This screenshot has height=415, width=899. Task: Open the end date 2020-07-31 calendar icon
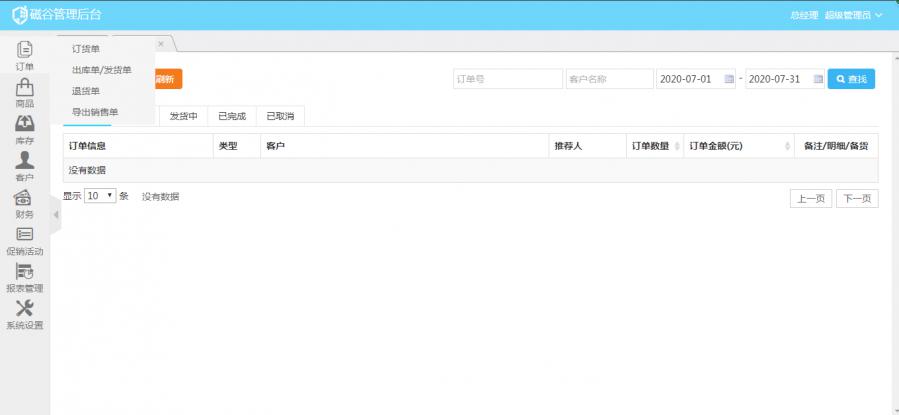(x=818, y=79)
